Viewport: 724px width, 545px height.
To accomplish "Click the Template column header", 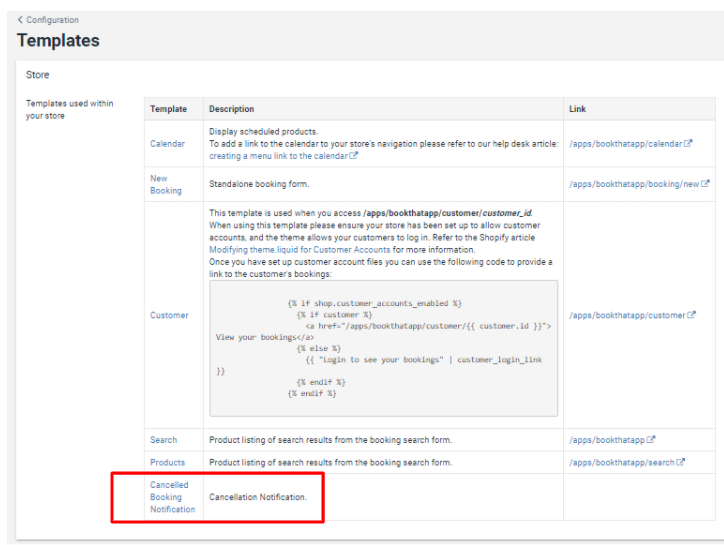I will (x=168, y=109).
